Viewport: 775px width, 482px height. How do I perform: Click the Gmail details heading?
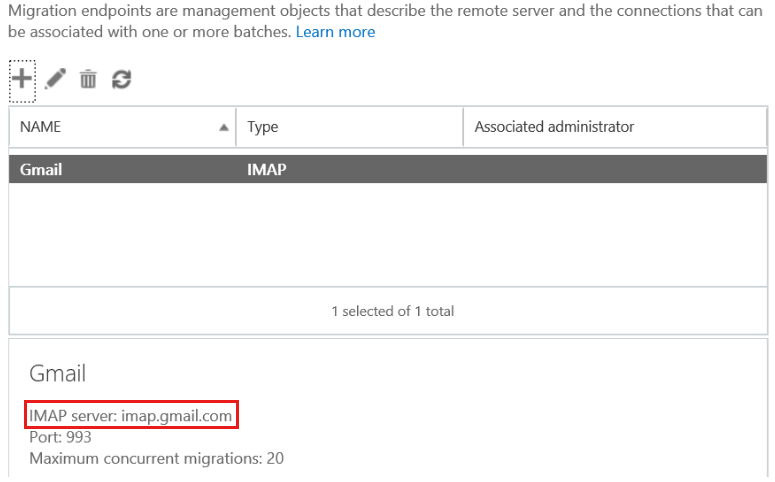[x=57, y=373]
